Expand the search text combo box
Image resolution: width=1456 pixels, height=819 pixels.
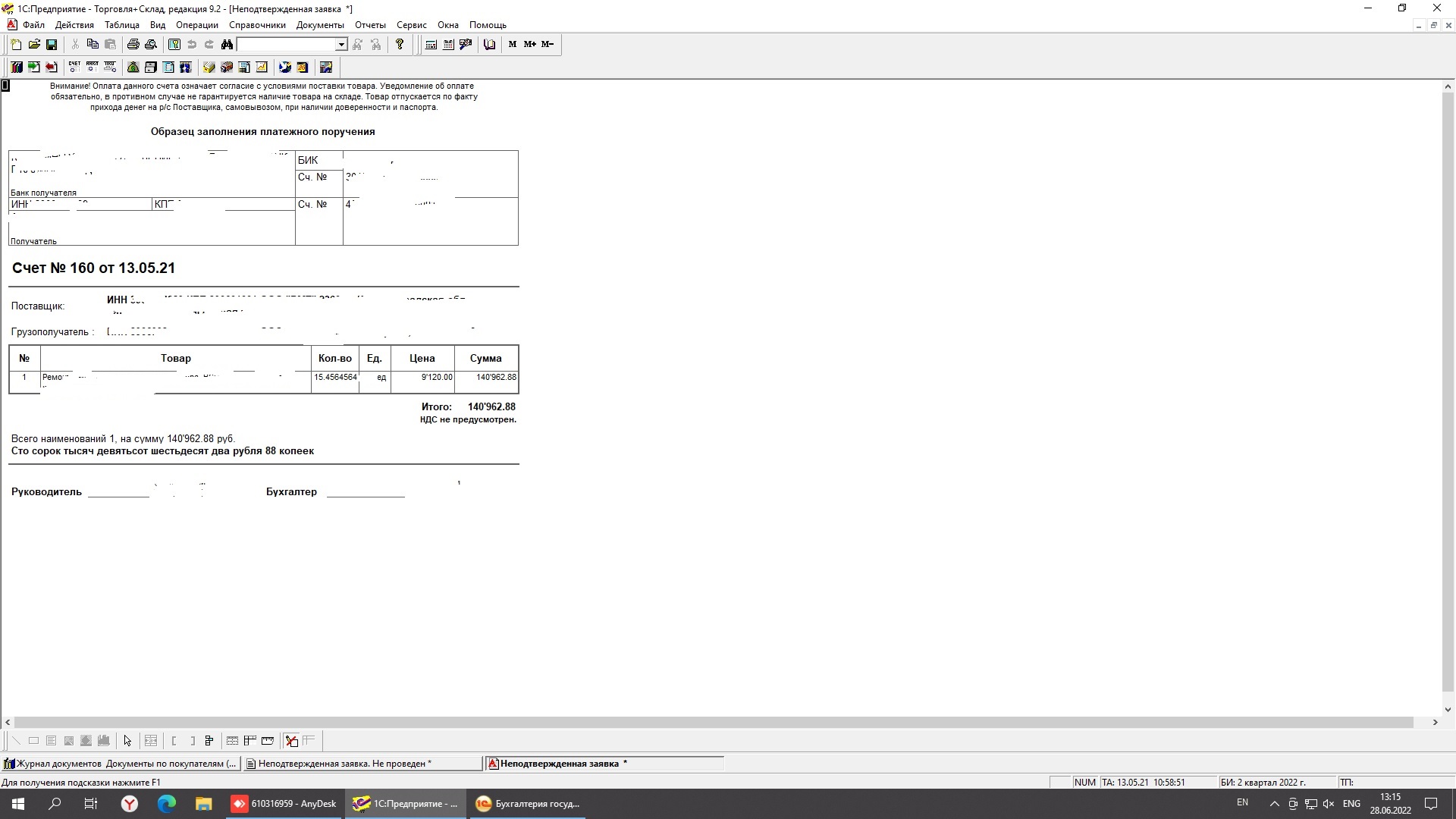(x=341, y=45)
